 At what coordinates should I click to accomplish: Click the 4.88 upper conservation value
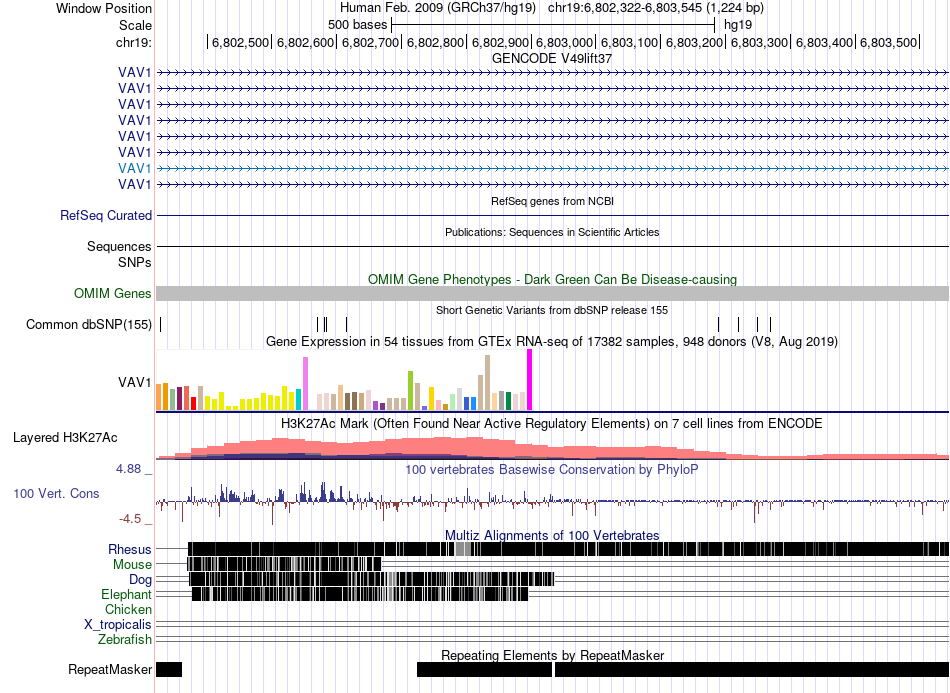pyautogui.click(x=128, y=469)
